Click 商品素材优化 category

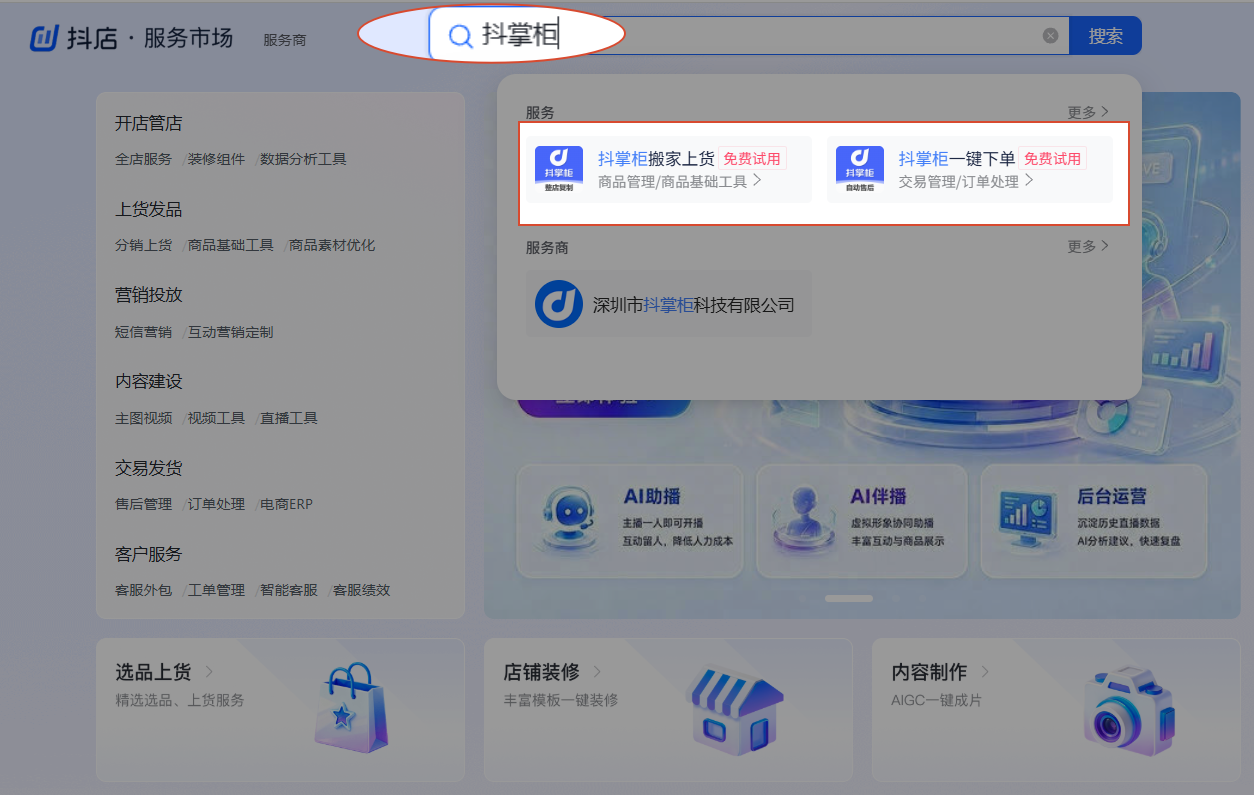(332, 245)
